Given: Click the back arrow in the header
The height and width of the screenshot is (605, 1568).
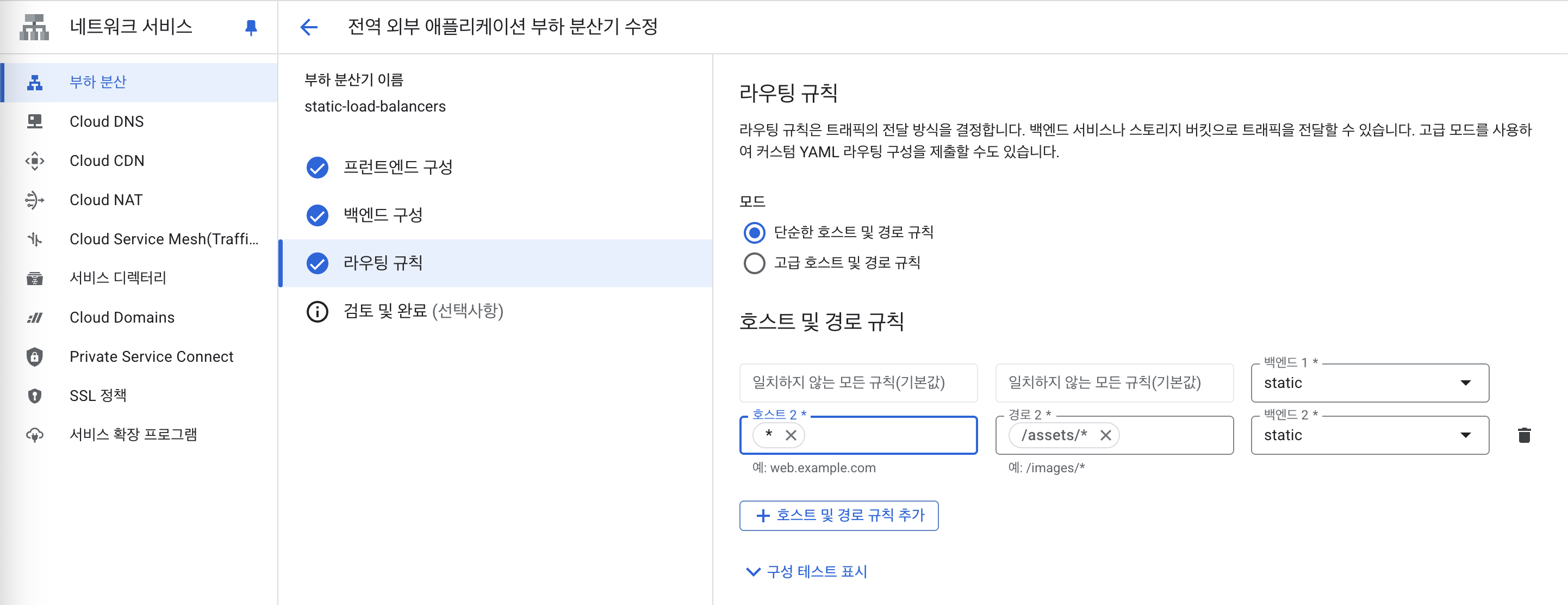Looking at the screenshot, I should tap(309, 27).
